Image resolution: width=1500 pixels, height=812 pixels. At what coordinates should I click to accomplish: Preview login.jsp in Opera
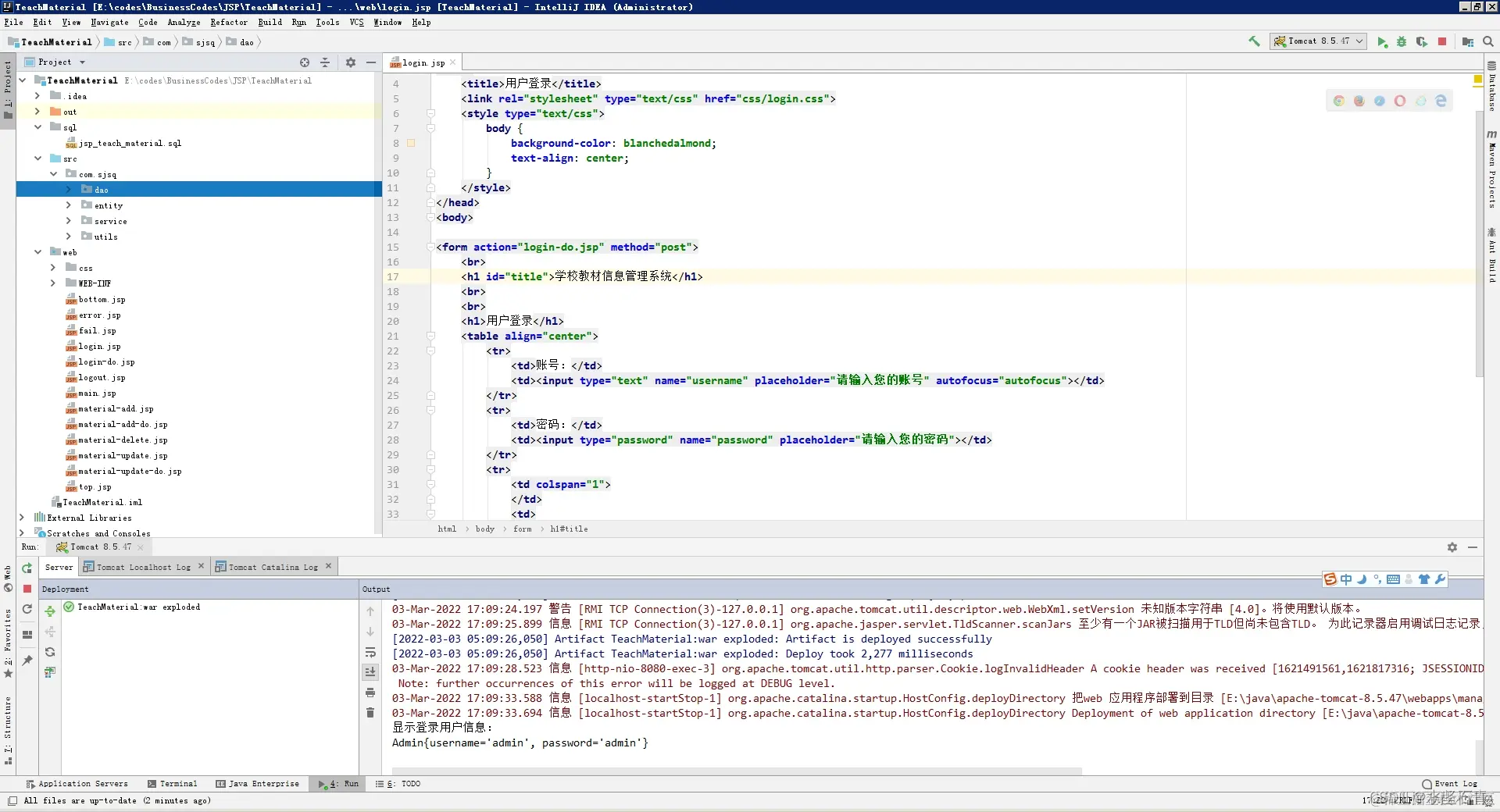pyautogui.click(x=1400, y=101)
